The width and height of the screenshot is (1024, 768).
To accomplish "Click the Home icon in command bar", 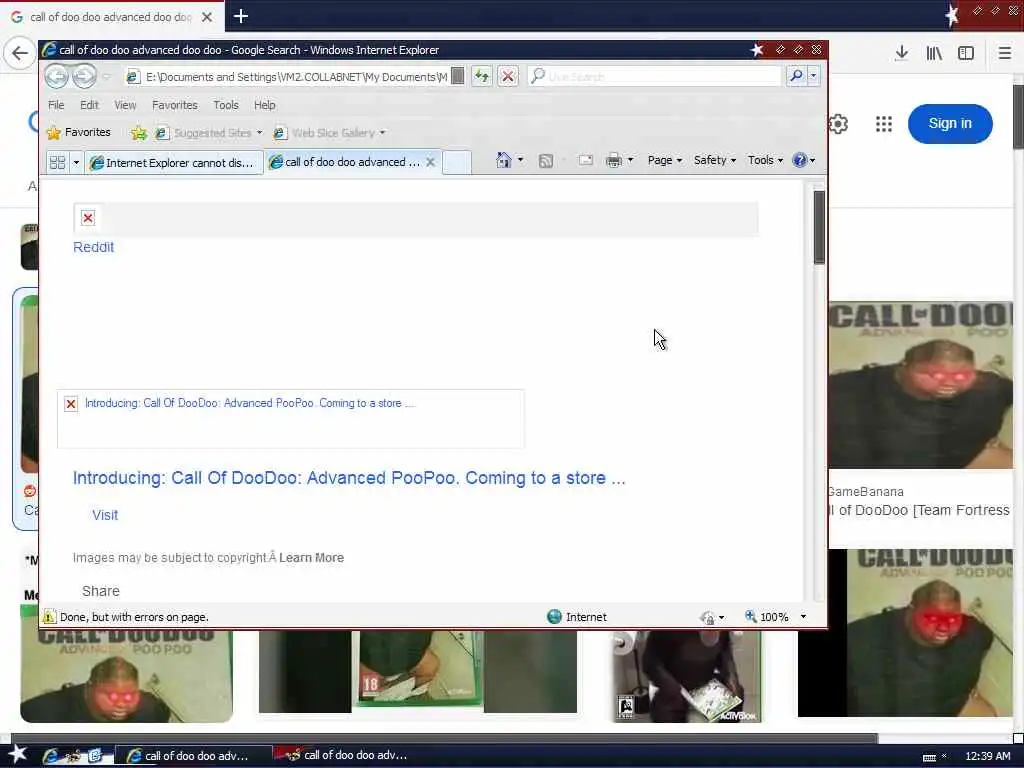I will pyautogui.click(x=504, y=160).
